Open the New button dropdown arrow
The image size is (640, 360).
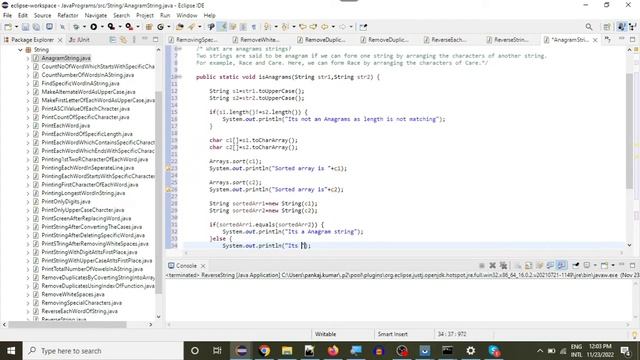click(16, 27)
